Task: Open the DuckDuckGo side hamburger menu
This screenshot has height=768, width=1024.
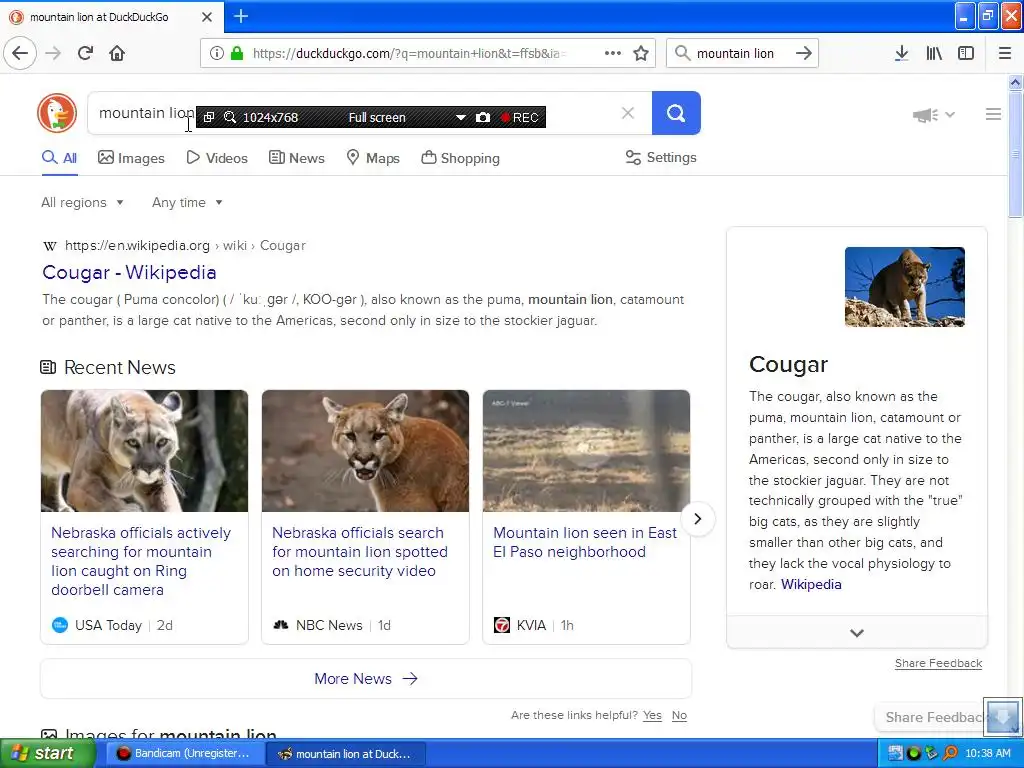Action: pyautogui.click(x=993, y=114)
